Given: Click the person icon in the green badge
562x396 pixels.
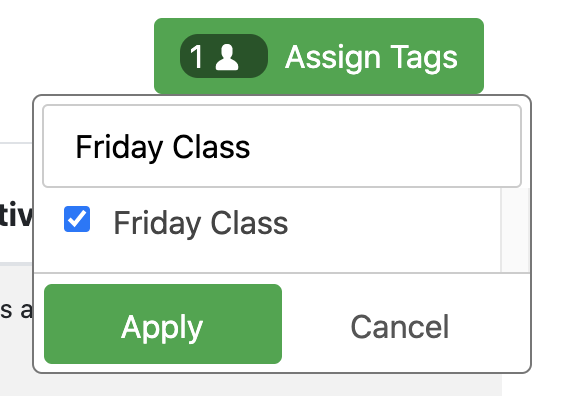Looking at the screenshot, I should [227, 57].
